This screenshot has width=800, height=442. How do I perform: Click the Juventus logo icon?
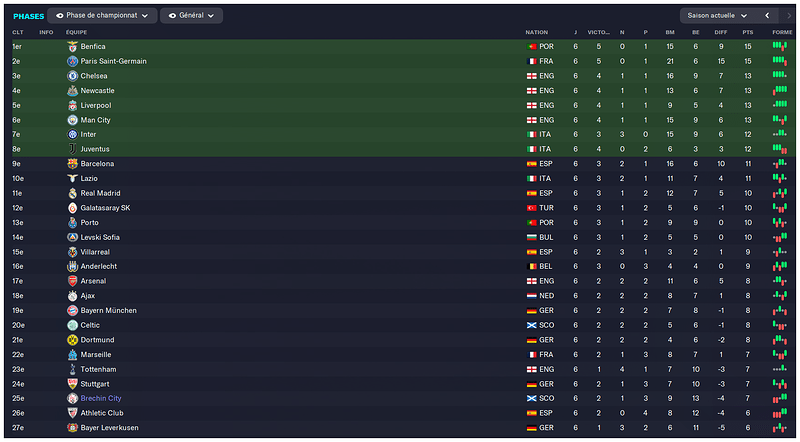coord(72,149)
